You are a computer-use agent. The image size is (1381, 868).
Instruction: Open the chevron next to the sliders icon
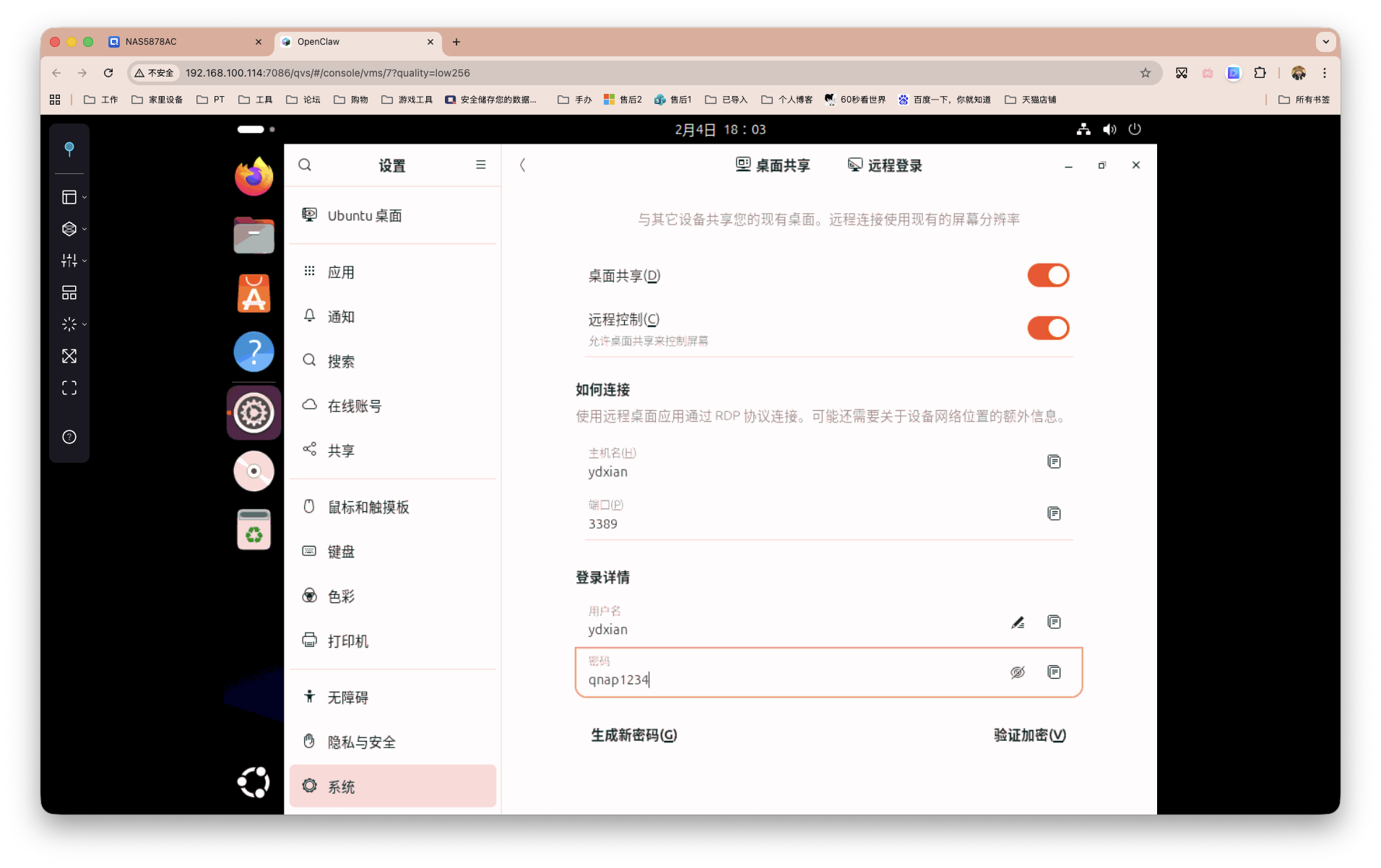(x=85, y=261)
